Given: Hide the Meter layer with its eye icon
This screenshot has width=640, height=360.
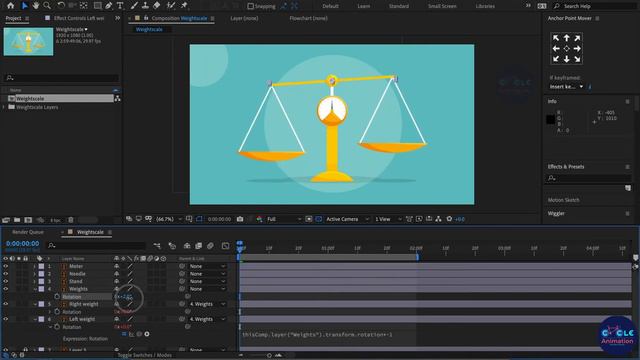Looking at the screenshot, I should point(6,266).
